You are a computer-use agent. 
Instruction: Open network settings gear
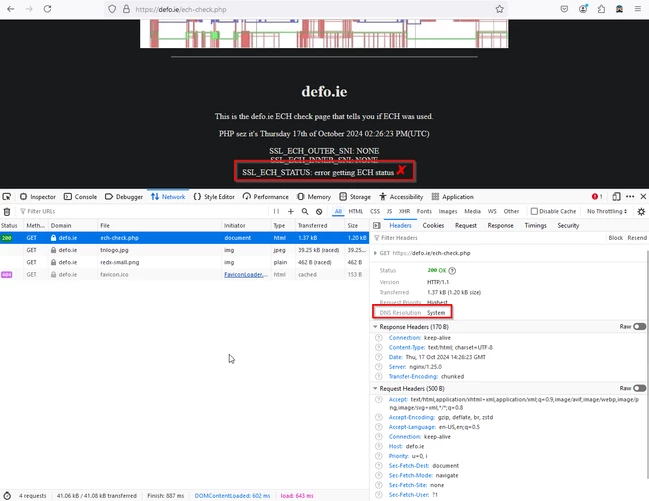641,212
